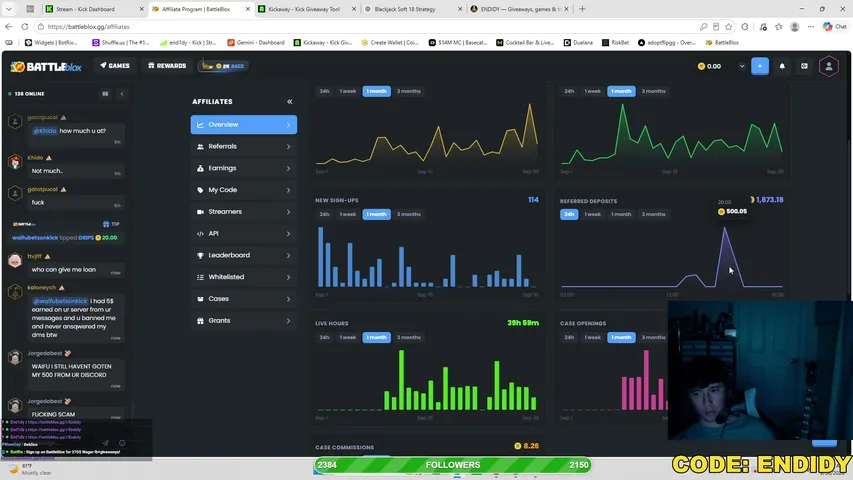Expand the API row chevron
The width and height of the screenshot is (853, 480).
(x=288, y=233)
